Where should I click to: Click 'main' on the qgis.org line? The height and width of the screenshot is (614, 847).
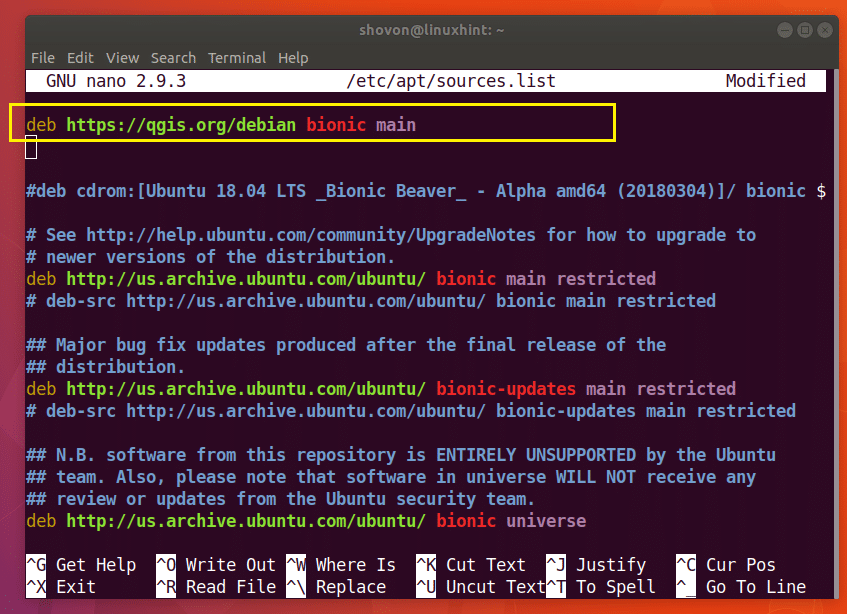pos(396,125)
